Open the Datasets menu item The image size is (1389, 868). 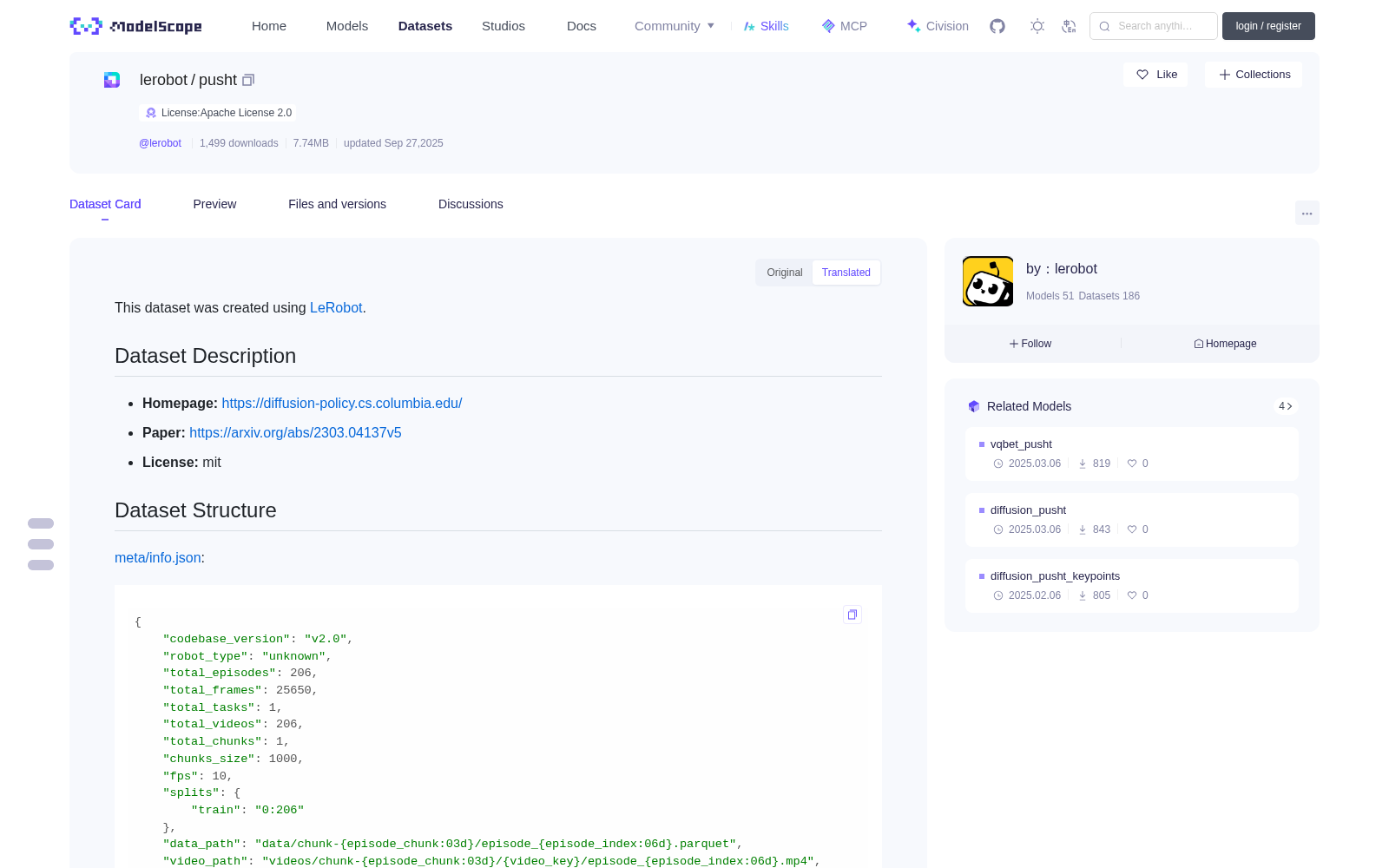[425, 26]
